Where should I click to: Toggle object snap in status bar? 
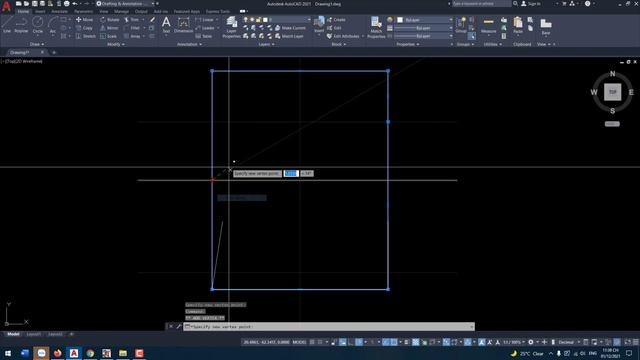394,342
